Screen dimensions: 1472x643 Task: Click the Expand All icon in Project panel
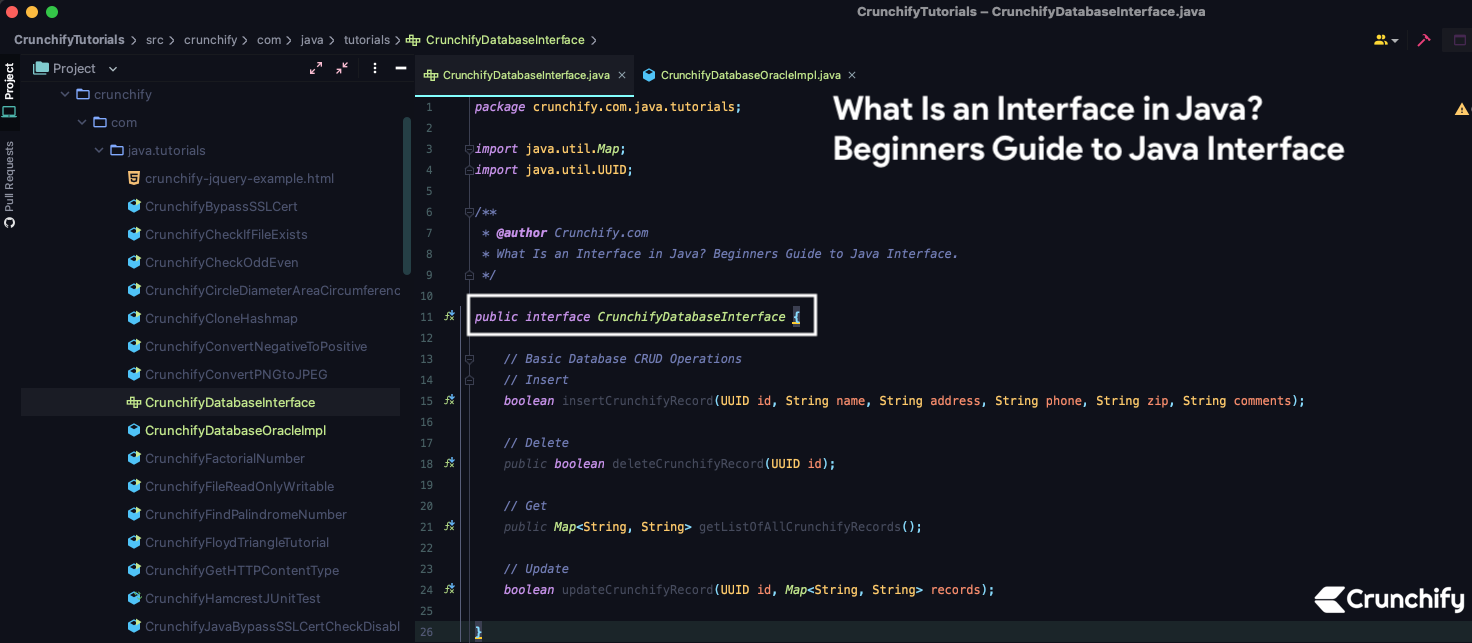316,68
